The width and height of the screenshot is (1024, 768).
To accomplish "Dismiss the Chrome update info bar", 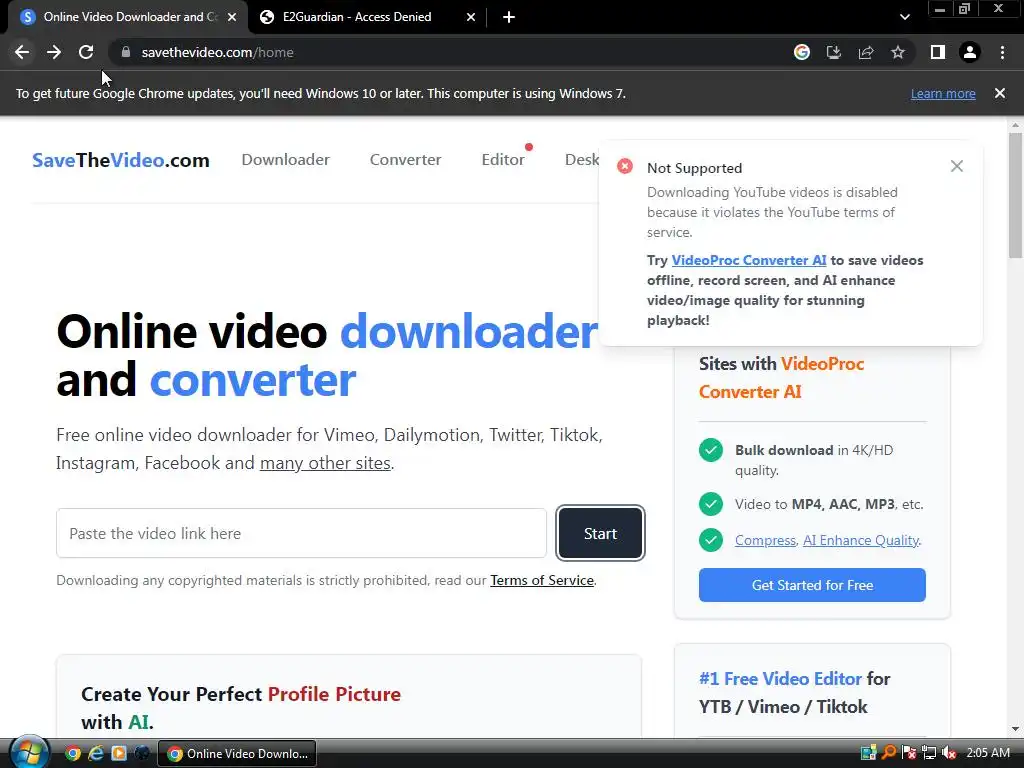I will click(999, 93).
